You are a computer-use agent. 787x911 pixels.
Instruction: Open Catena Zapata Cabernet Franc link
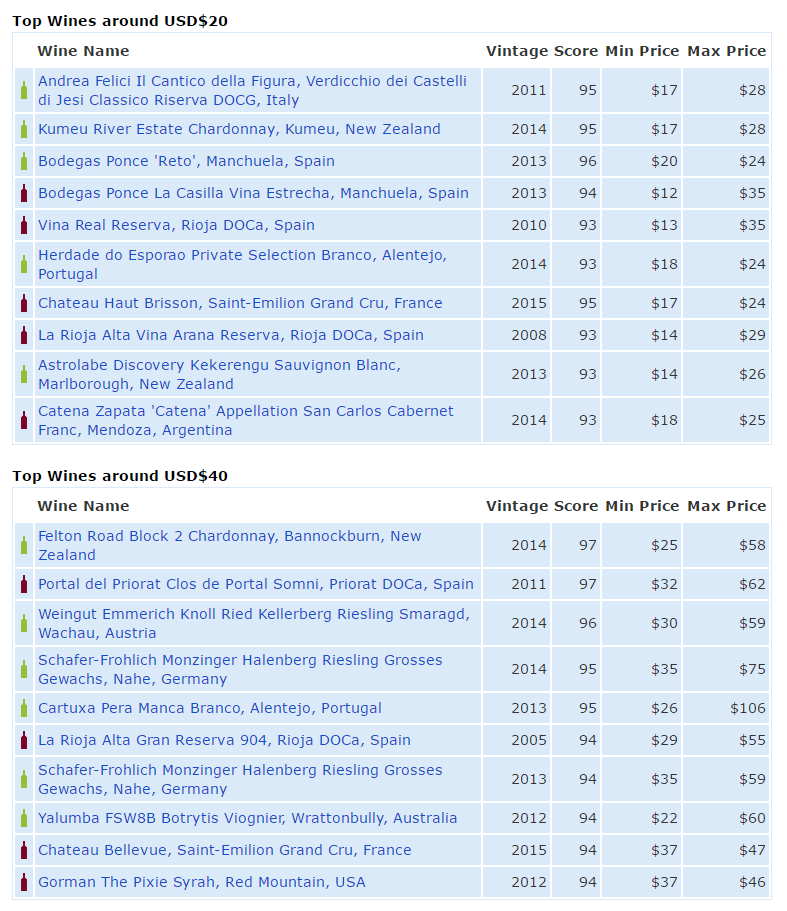pyautogui.click(x=246, y=419)
